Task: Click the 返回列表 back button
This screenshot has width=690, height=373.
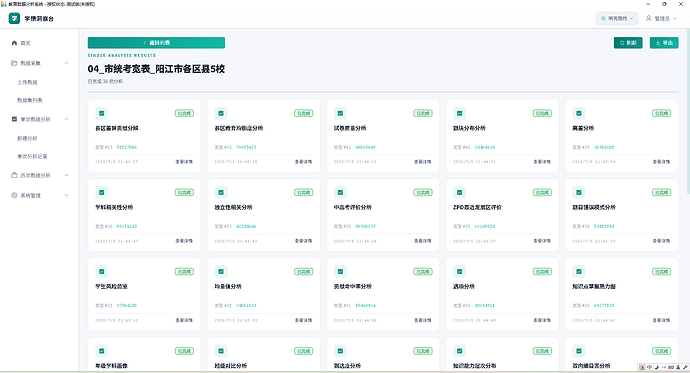Action: pyautogui.click(x=156, y=43)
